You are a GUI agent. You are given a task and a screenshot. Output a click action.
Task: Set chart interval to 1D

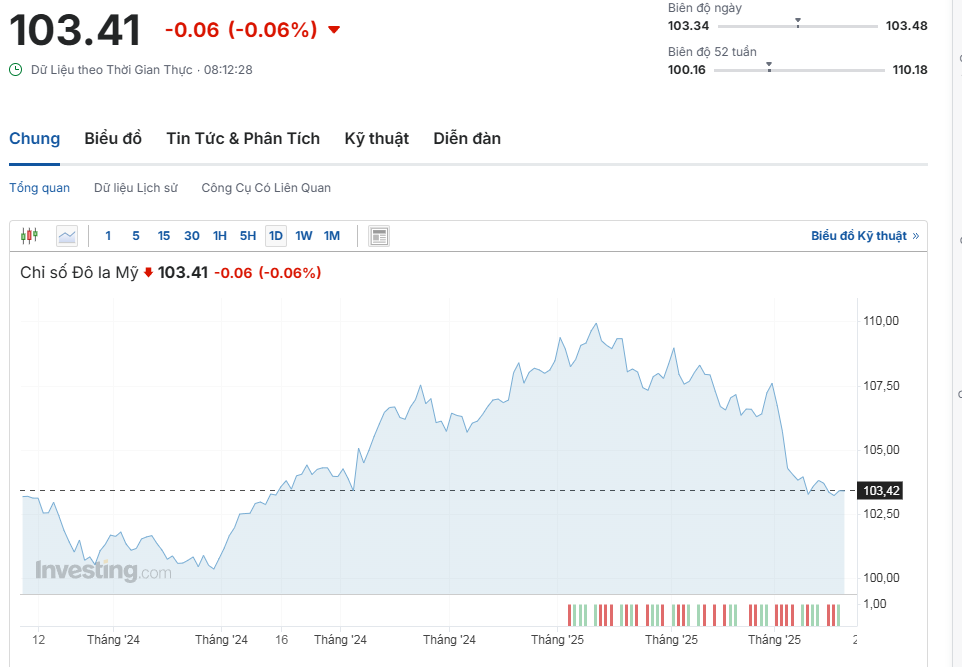(x=275, y=236)
